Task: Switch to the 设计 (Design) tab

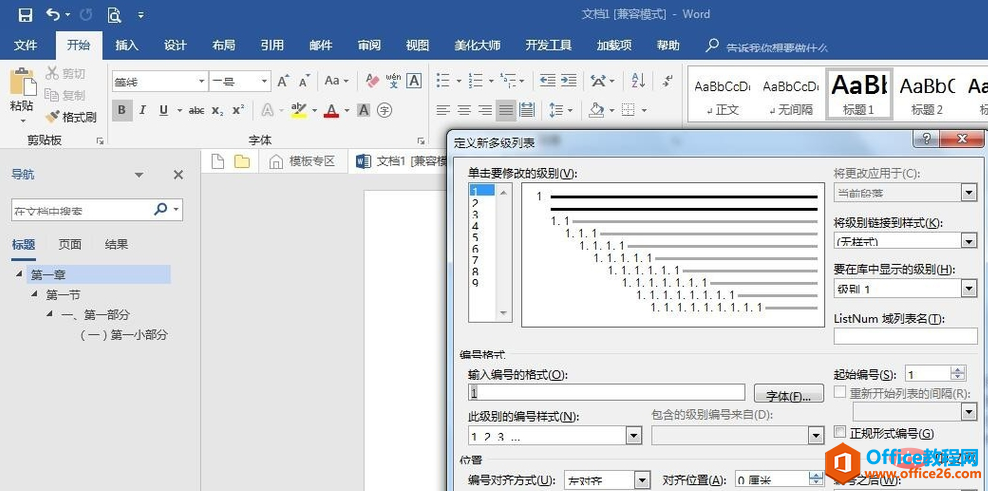Action: click(175, 45)
